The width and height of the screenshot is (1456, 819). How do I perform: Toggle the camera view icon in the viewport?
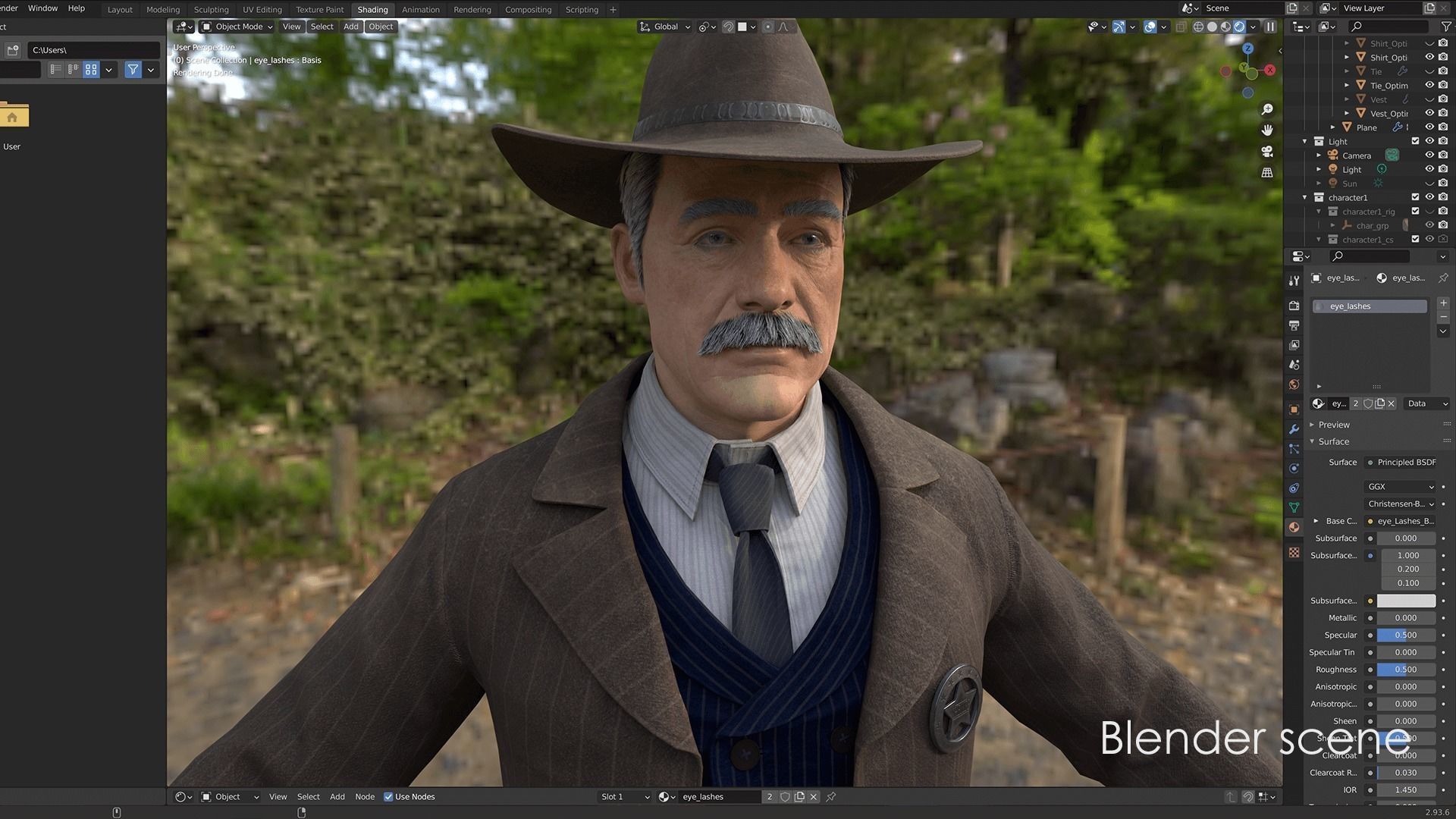point(1266,152)
